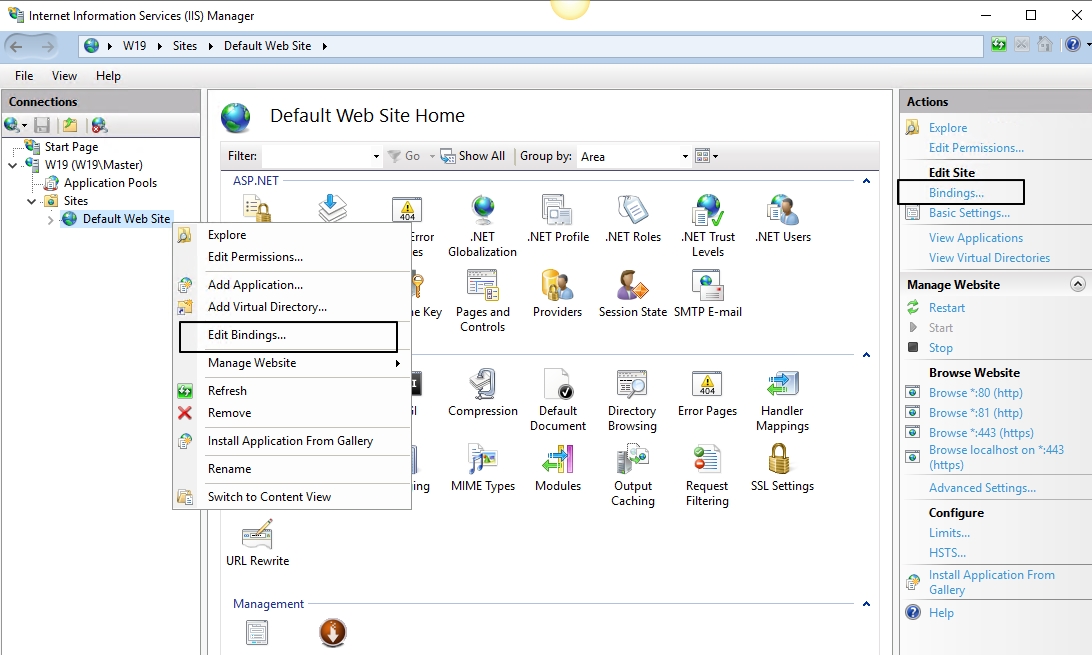Select Application Pools in Connections tree
The width and height of the screenshot is (1092, 655).
click(110, 183)
